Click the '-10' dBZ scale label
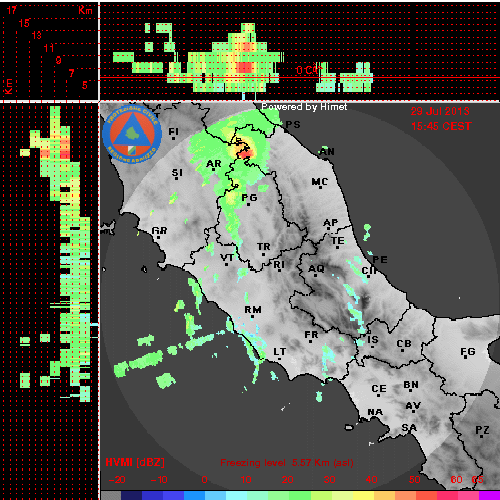The height and width of the screenshot is (500, 500). click(159, 480)
